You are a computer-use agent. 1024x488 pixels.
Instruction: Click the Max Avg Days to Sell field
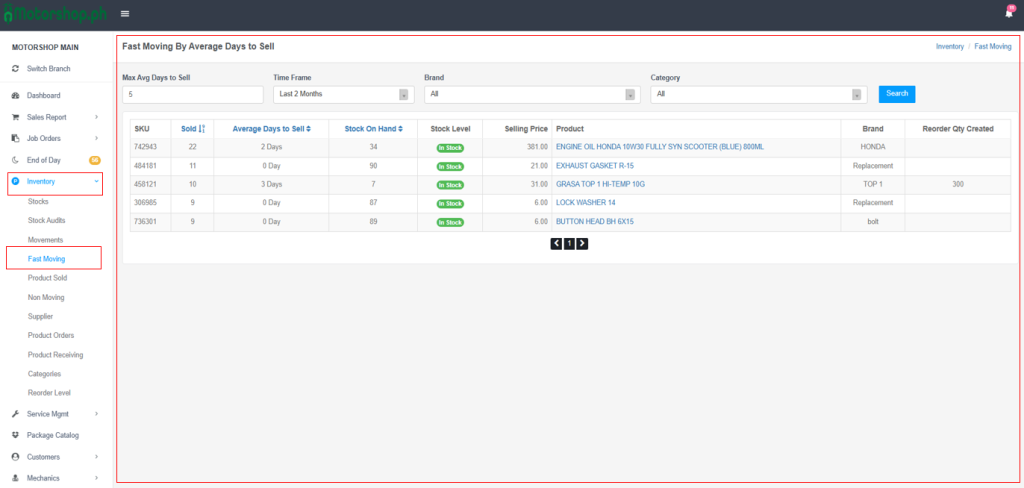click(192, 94)
